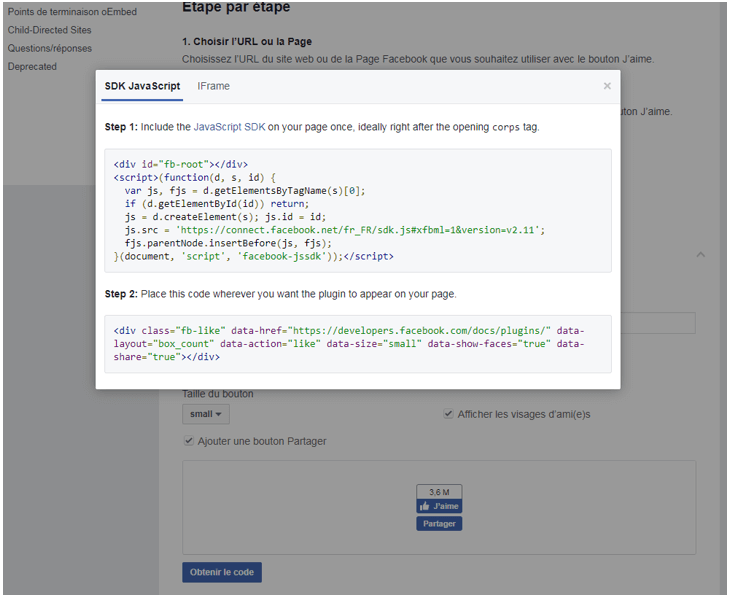Toggle Ajouter une bouton Partager checkbox
The height and width of the screenshot is (598, 730).
[189, 441]
